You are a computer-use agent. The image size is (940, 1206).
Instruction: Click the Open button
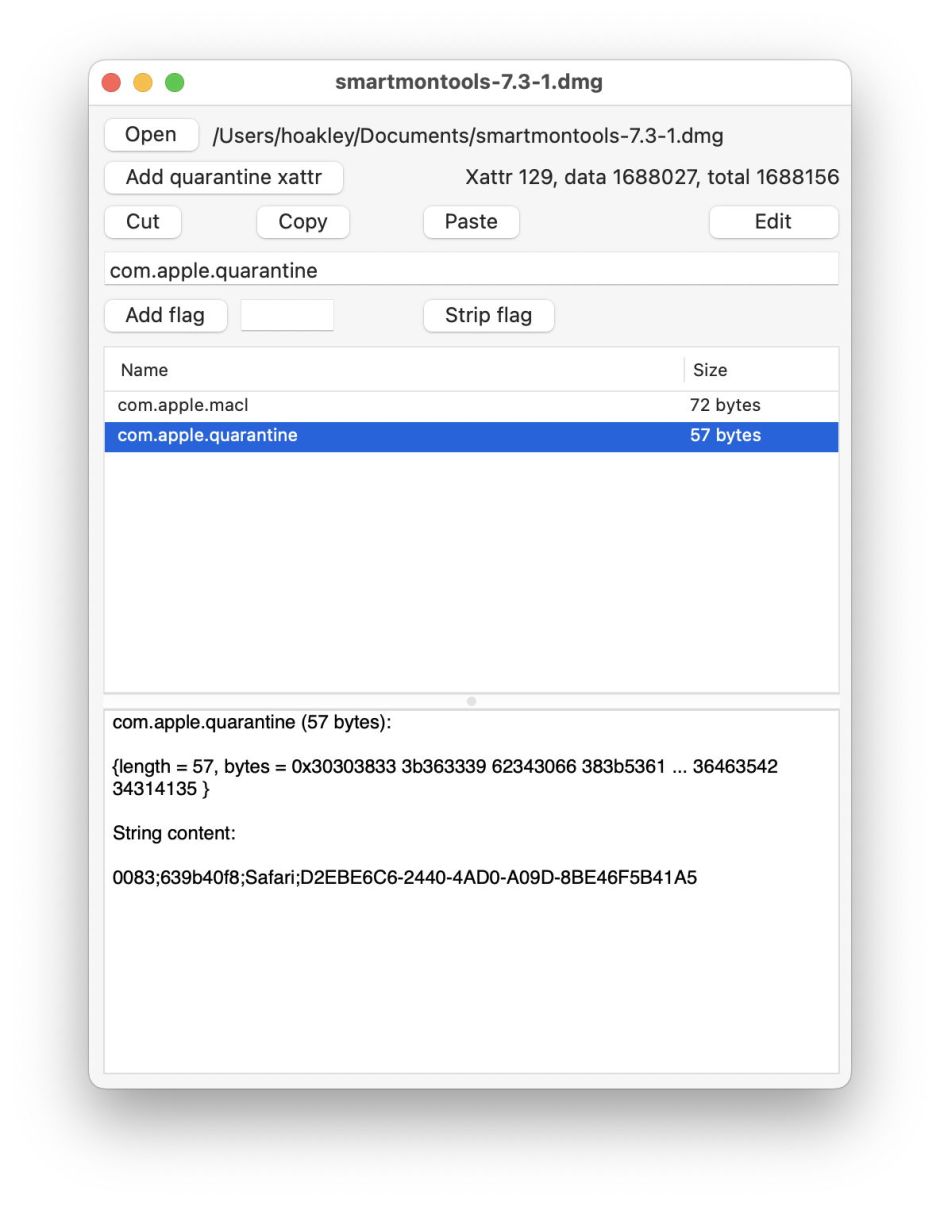click(x=150, y=134)
